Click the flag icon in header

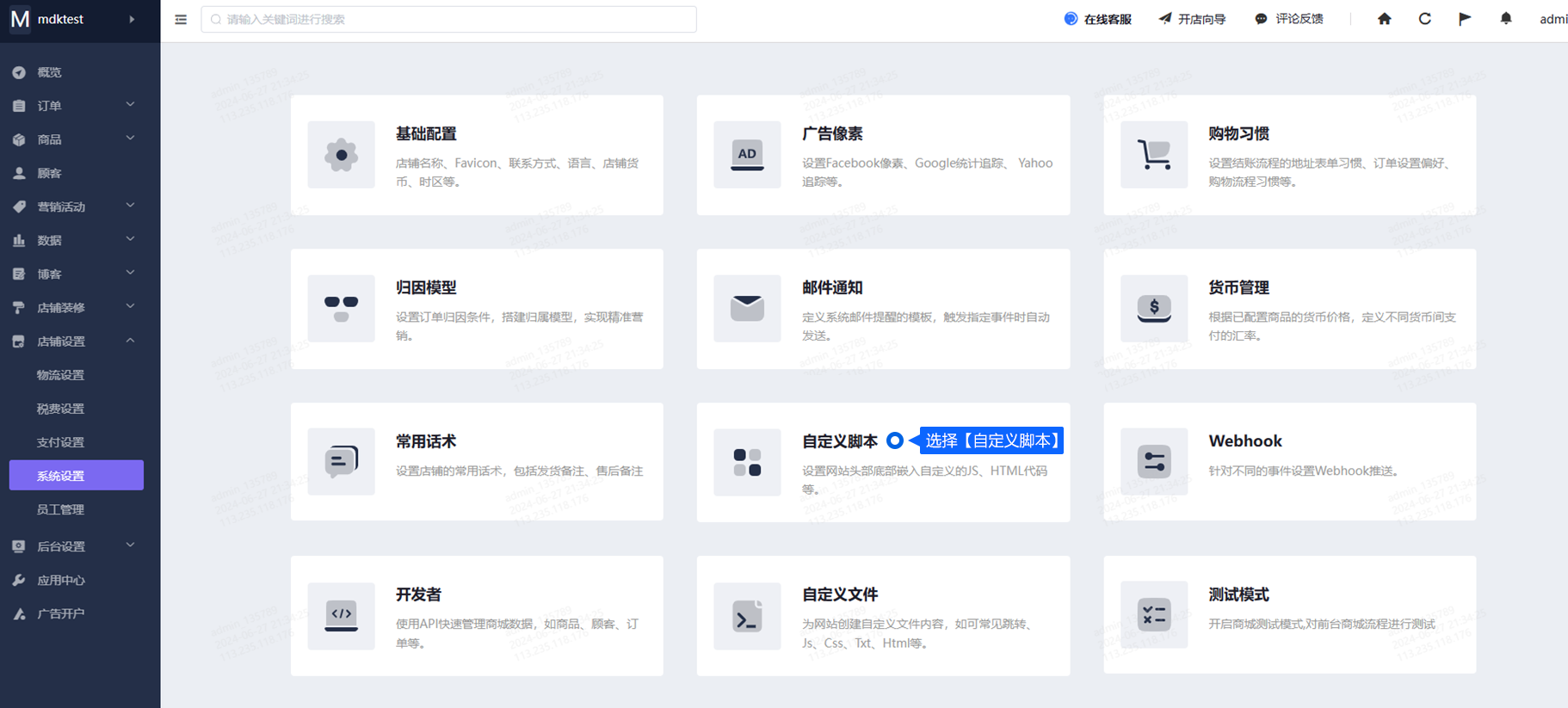1465,19
